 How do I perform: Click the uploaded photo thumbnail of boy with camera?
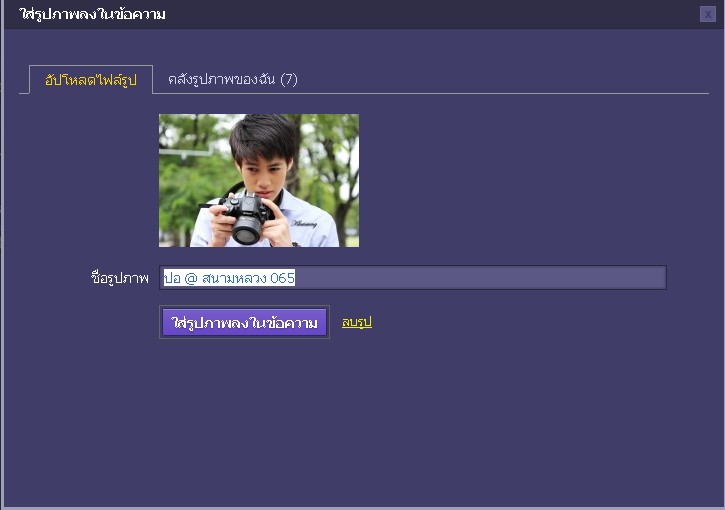click(259, 180)
